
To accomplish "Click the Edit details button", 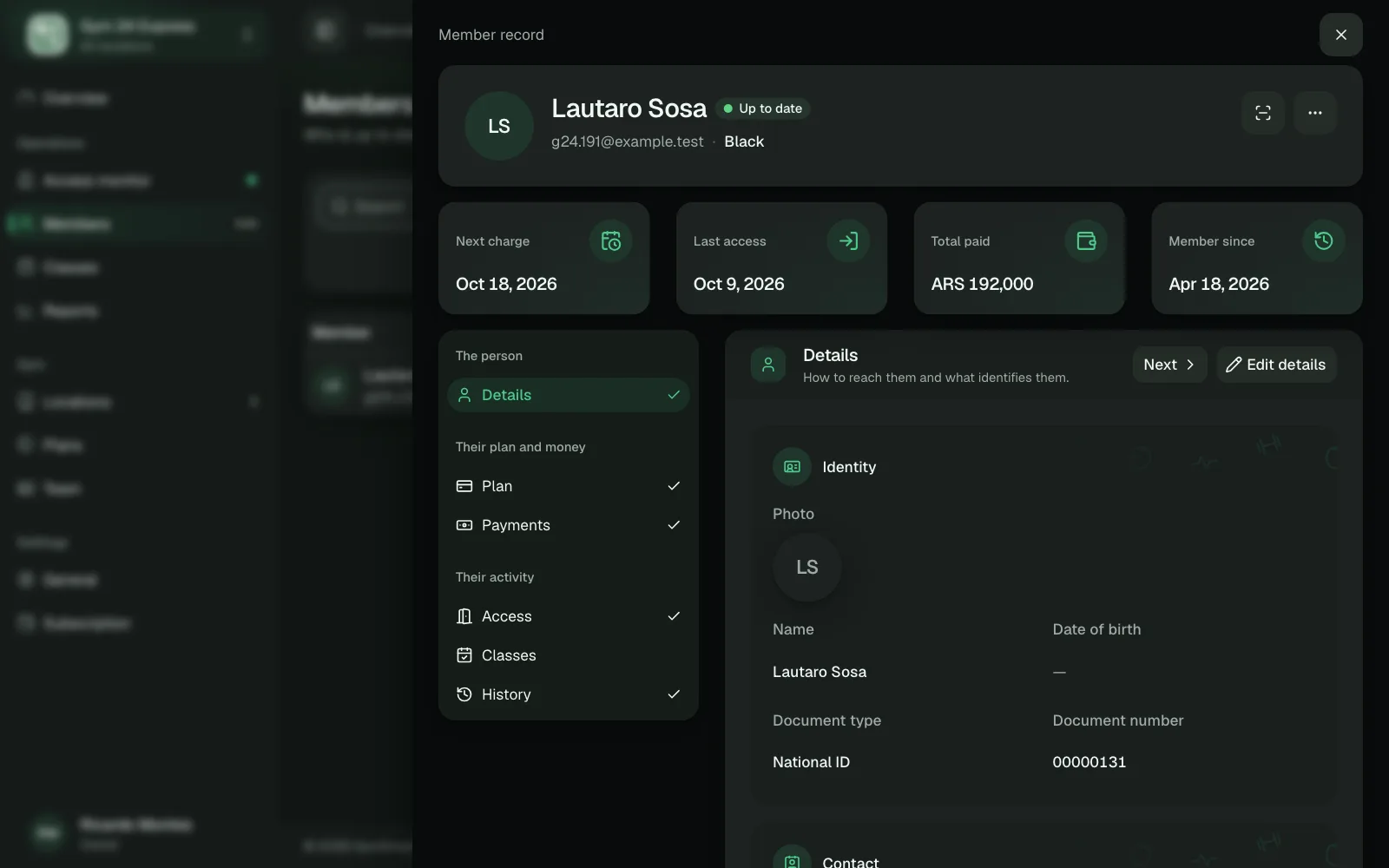I will (x=1276, y=365).
